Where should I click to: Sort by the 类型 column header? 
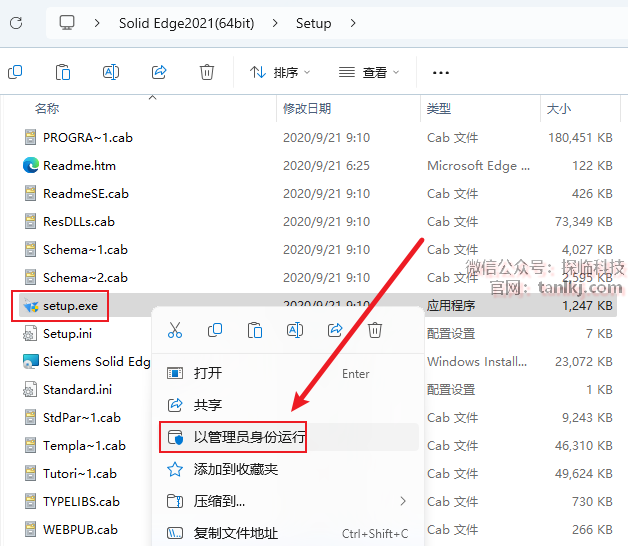[x=439, y=109]
